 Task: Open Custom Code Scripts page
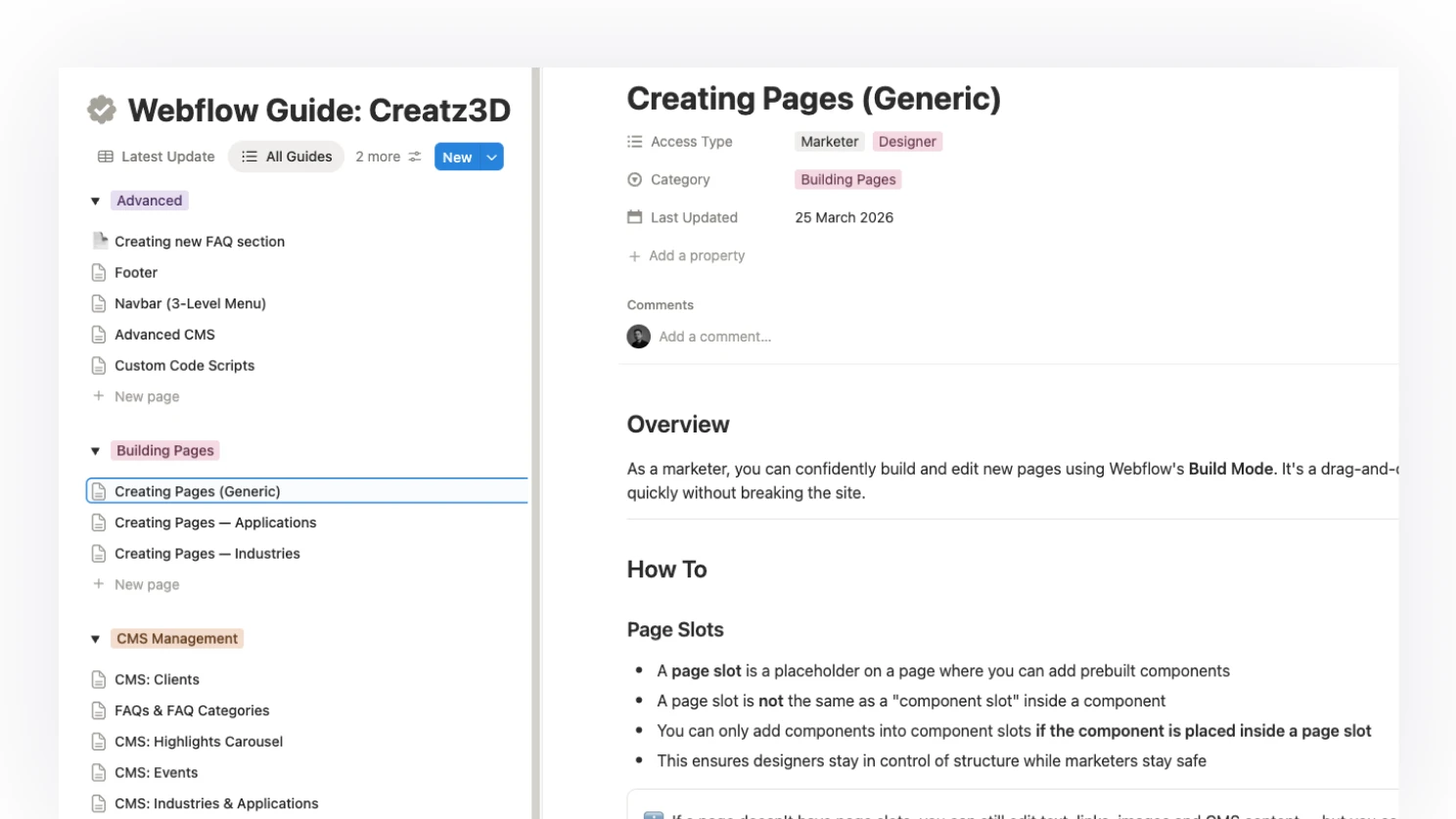184,366
